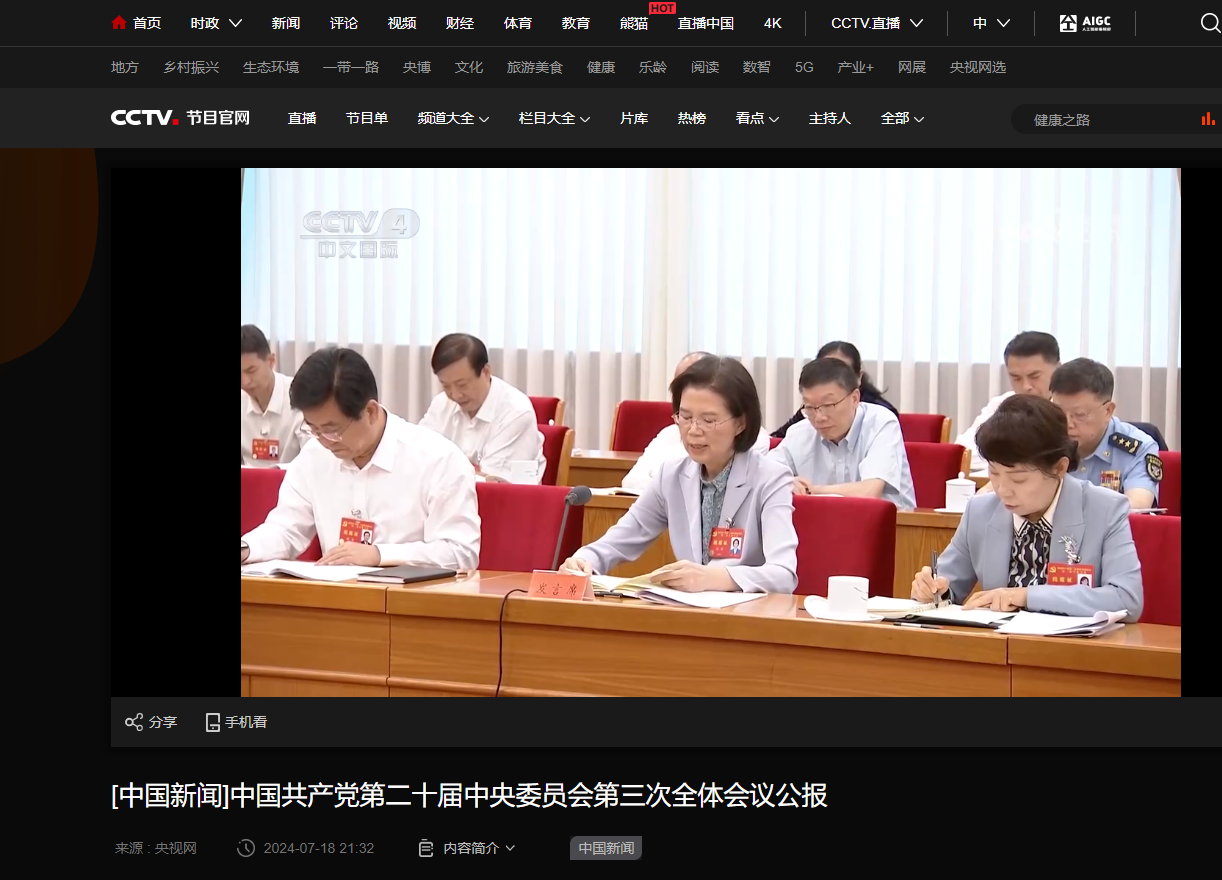Open the 热榜 tab
This screenshot has height=880, width=1222.
point(692,118)
